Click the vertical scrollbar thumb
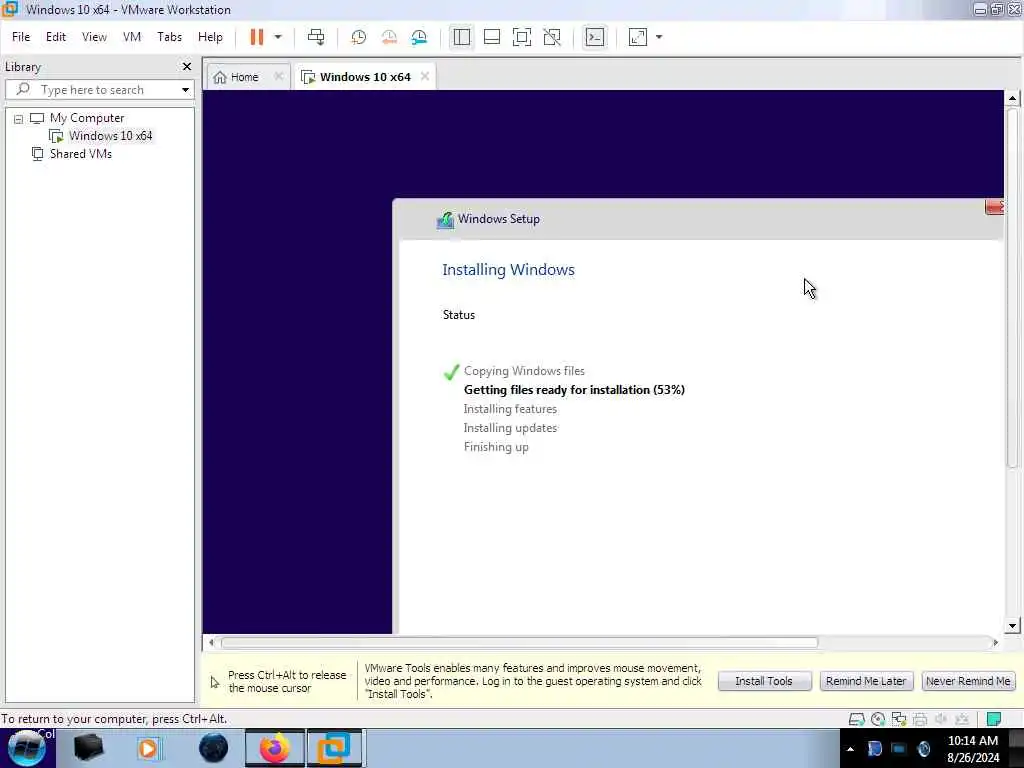The image size is (1024, 768). coord(1012,287)
